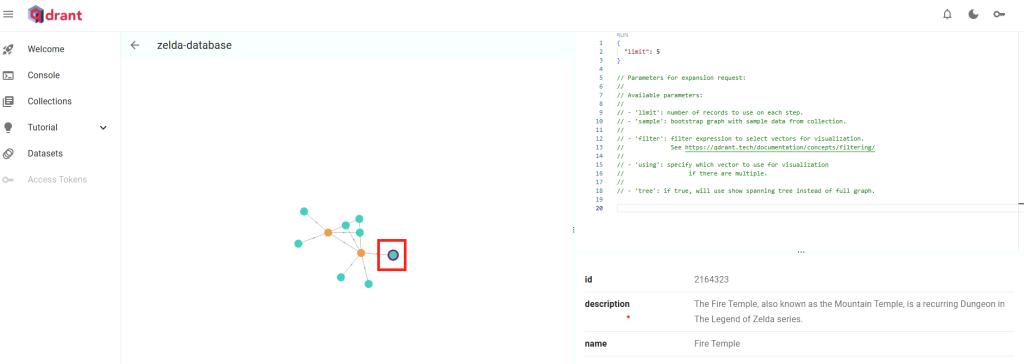Image resolution: width=1024 pixels, height=364 pixels.
Task: Click the Qdrant logo
Action: click(x=55, y=14)
